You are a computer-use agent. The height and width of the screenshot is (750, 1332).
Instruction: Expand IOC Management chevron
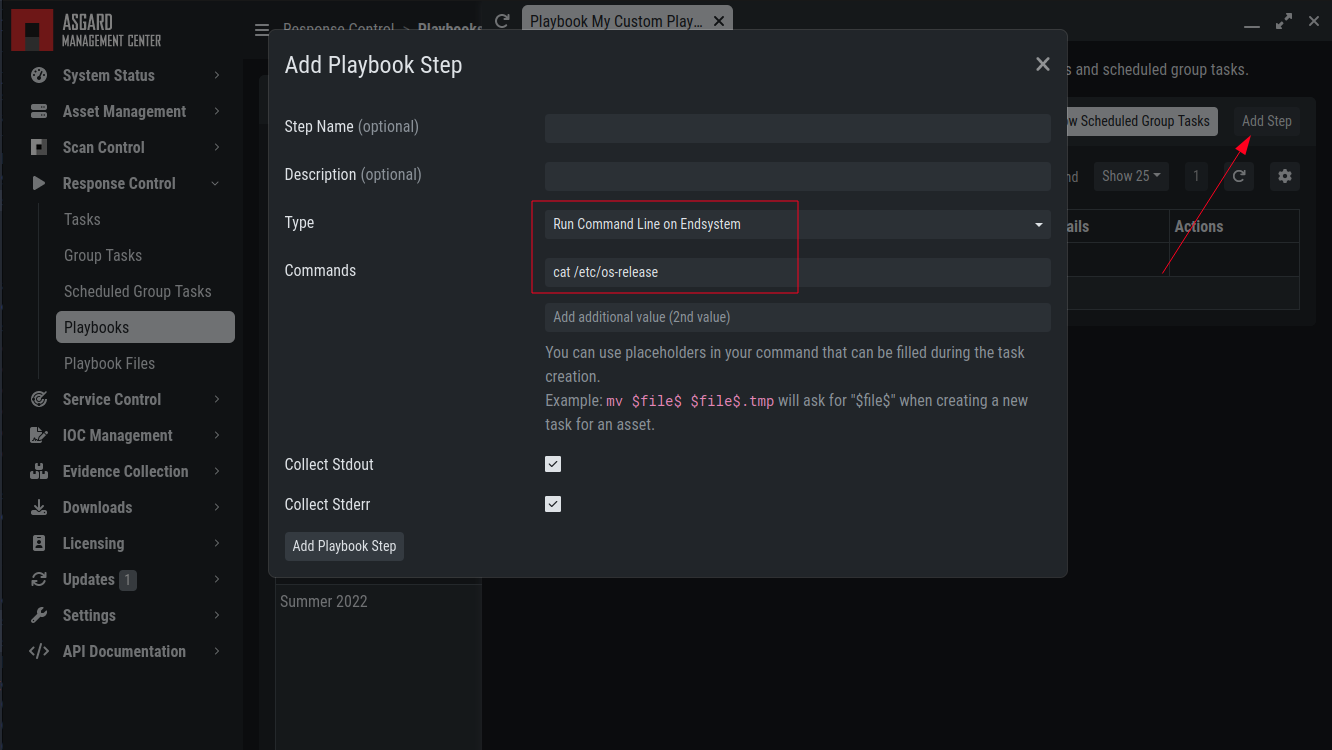pos(217,435)
